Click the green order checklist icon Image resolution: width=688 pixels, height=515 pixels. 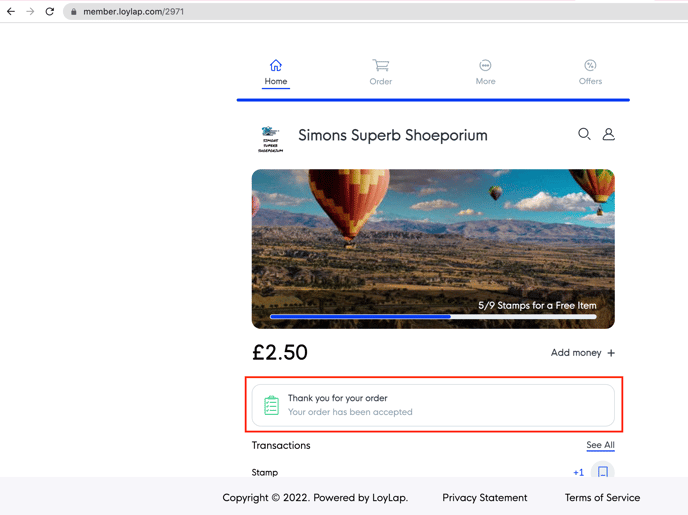271,405
